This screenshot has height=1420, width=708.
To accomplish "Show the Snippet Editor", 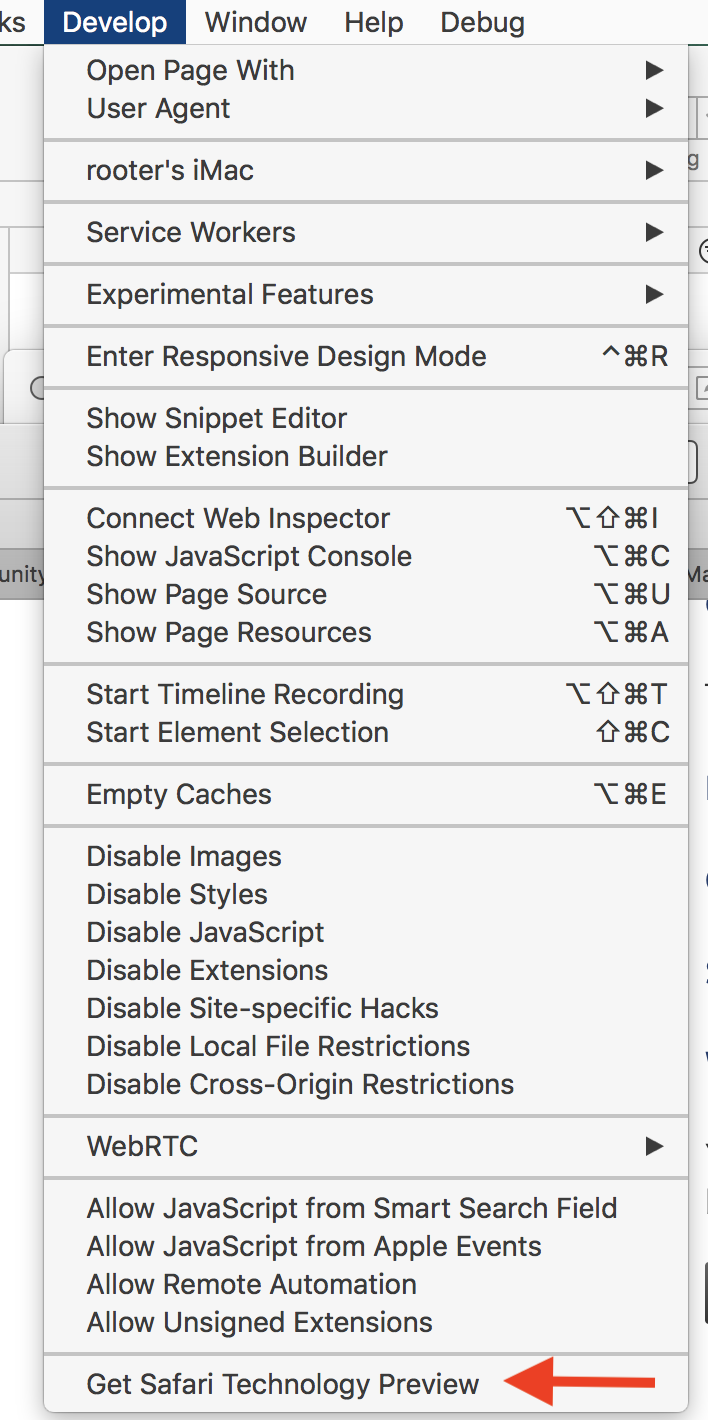I will (217, 419).
